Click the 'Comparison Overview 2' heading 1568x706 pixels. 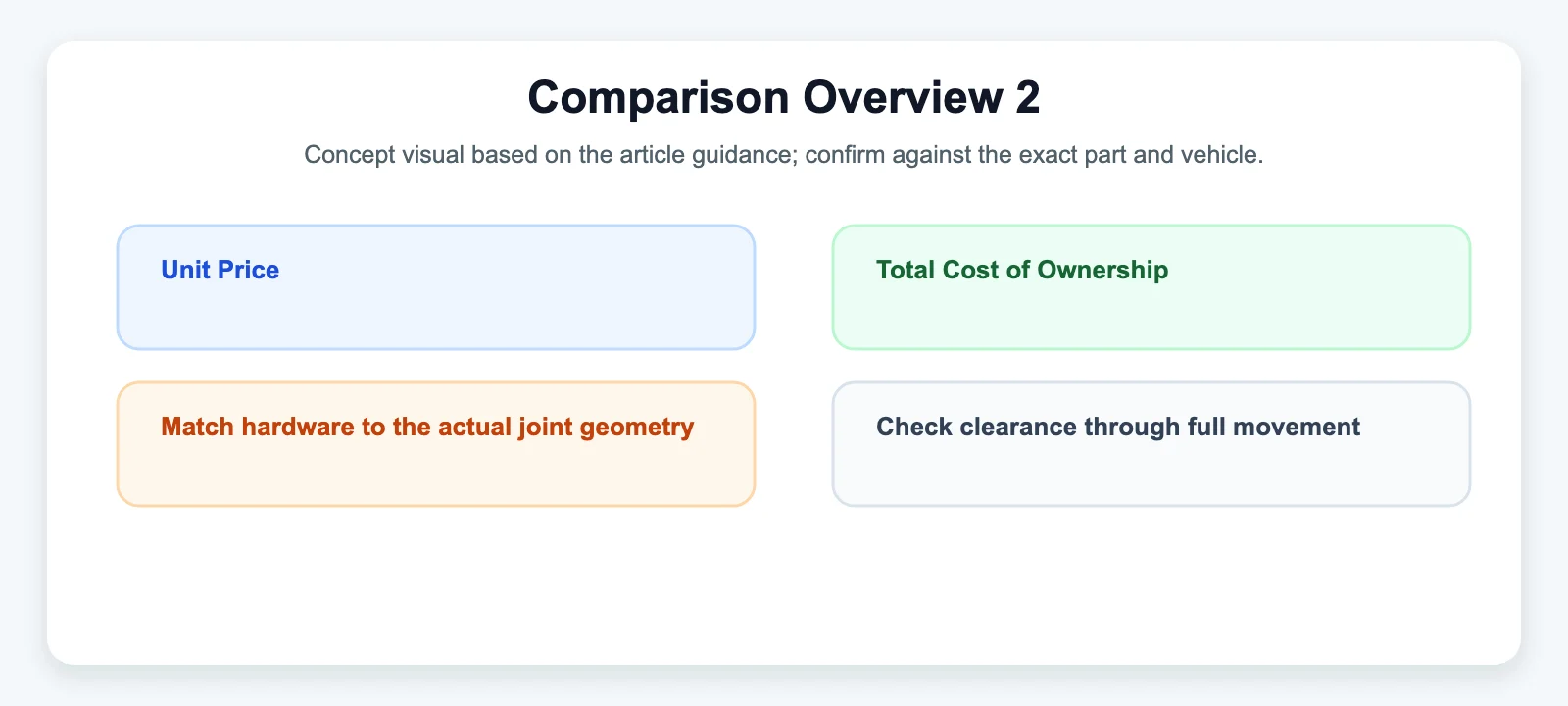point(784,97)
